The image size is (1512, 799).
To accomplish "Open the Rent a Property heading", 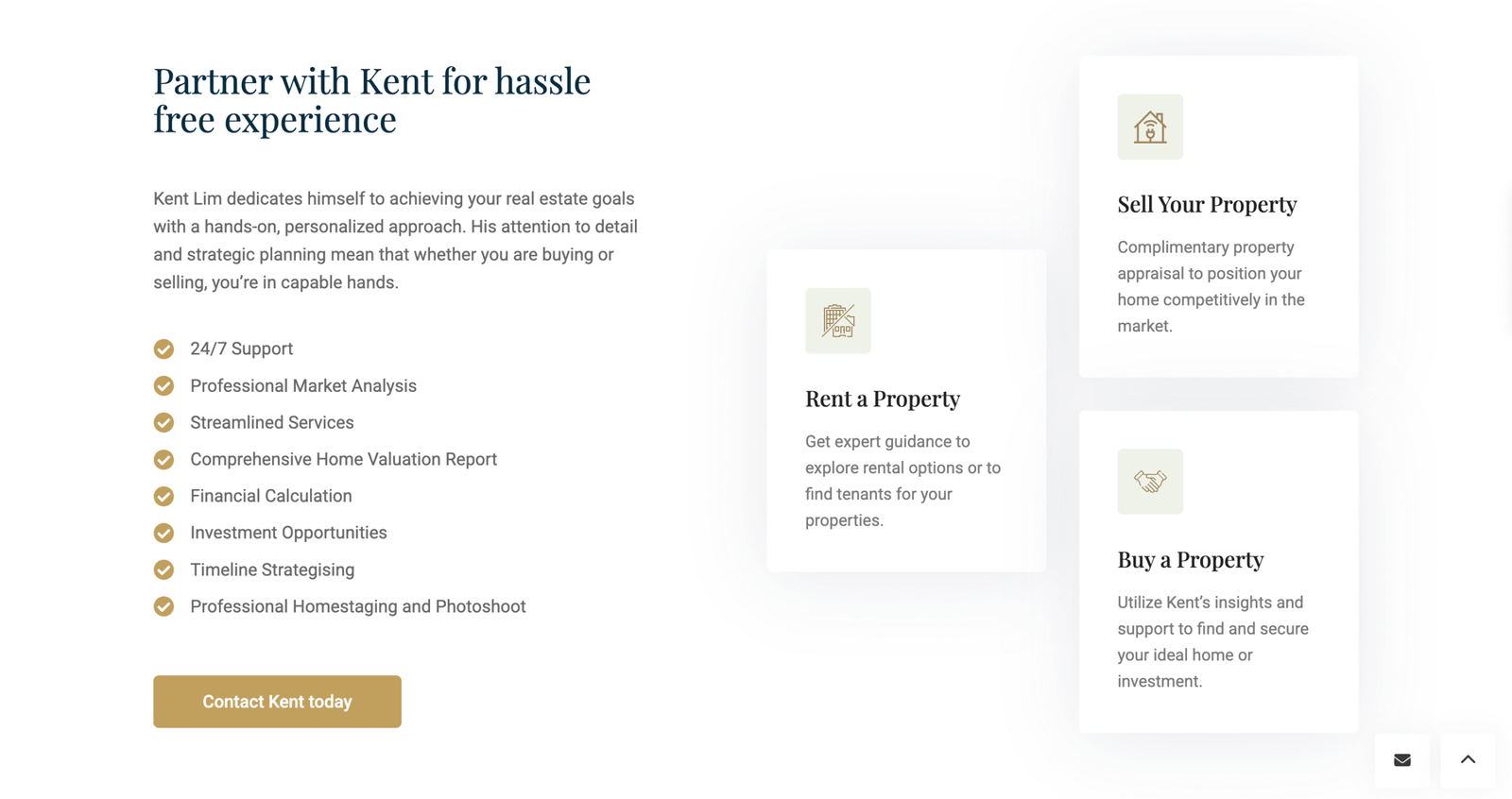I will [883, 399].
